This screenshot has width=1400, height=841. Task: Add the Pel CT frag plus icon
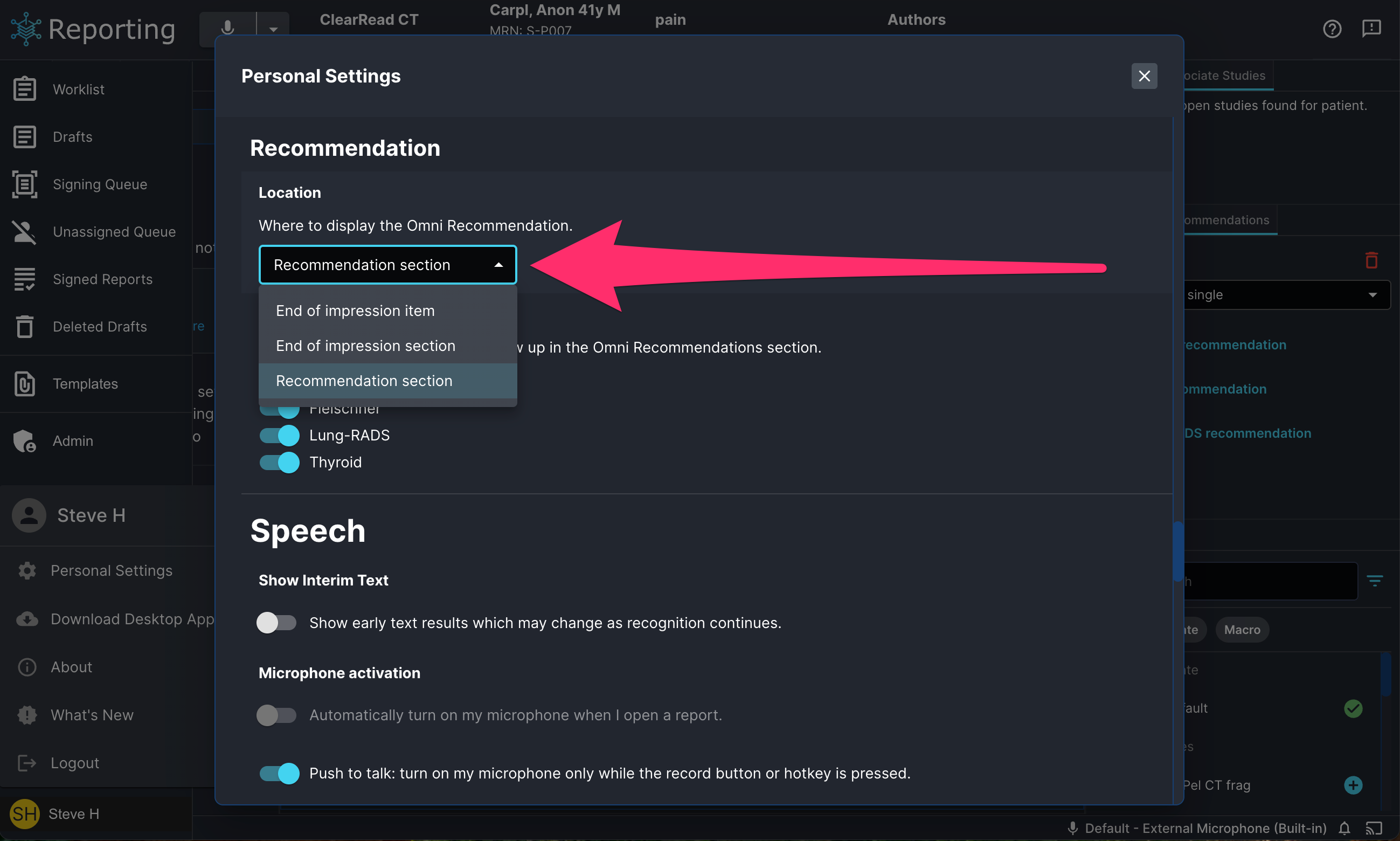[x=1353, y=785]
